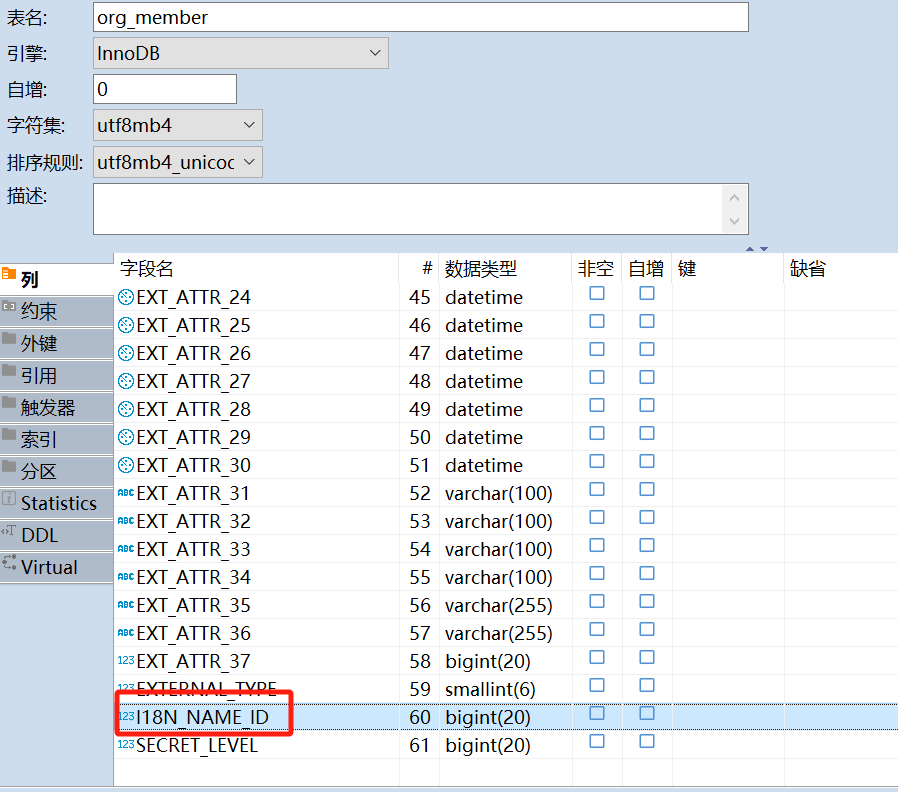898x792 pixels.
Task: Click the # column header
Action: coord(419,269)
